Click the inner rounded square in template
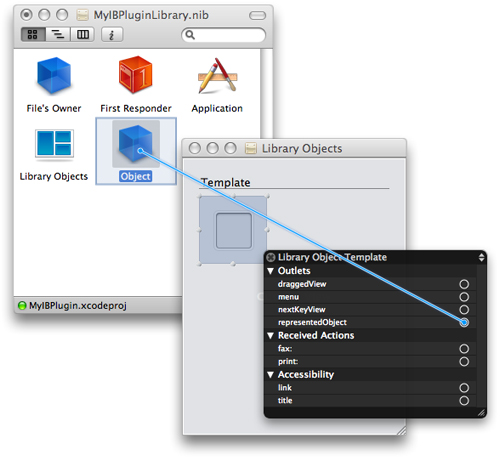Screen dimensions: 500x457 234,231
